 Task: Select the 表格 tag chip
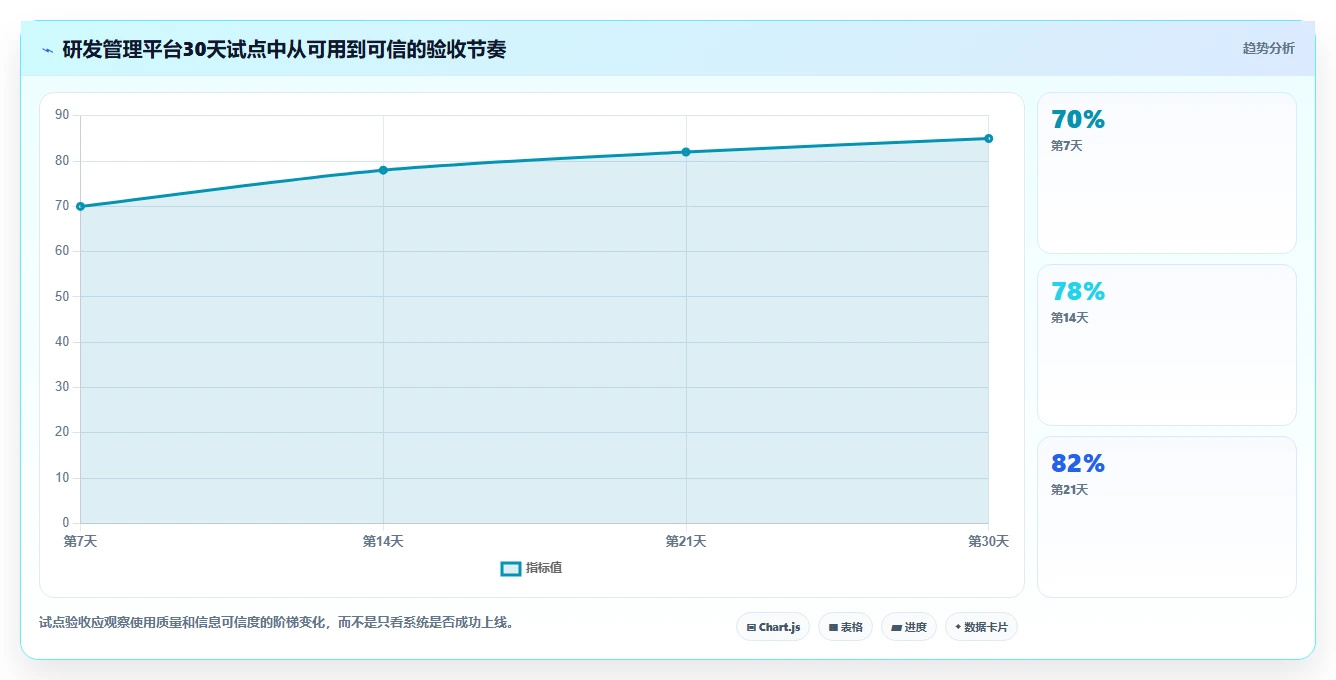(x=845, y=627)
